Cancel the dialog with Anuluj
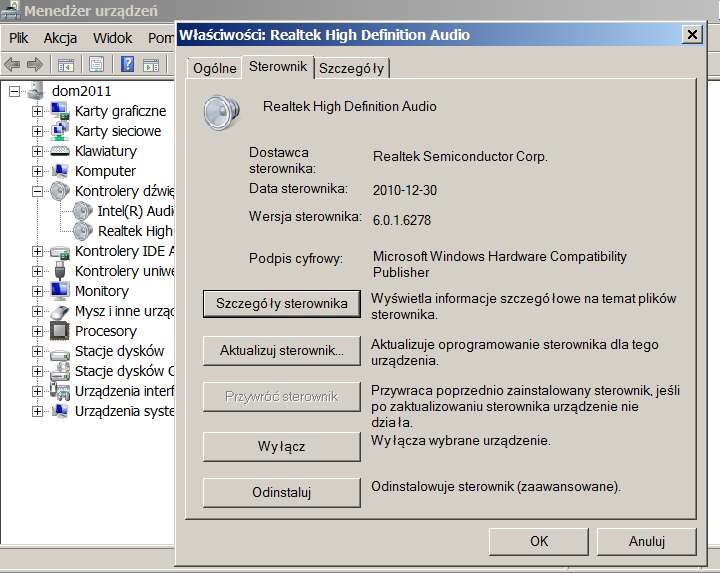720x573 pixels. pos(647,541)
